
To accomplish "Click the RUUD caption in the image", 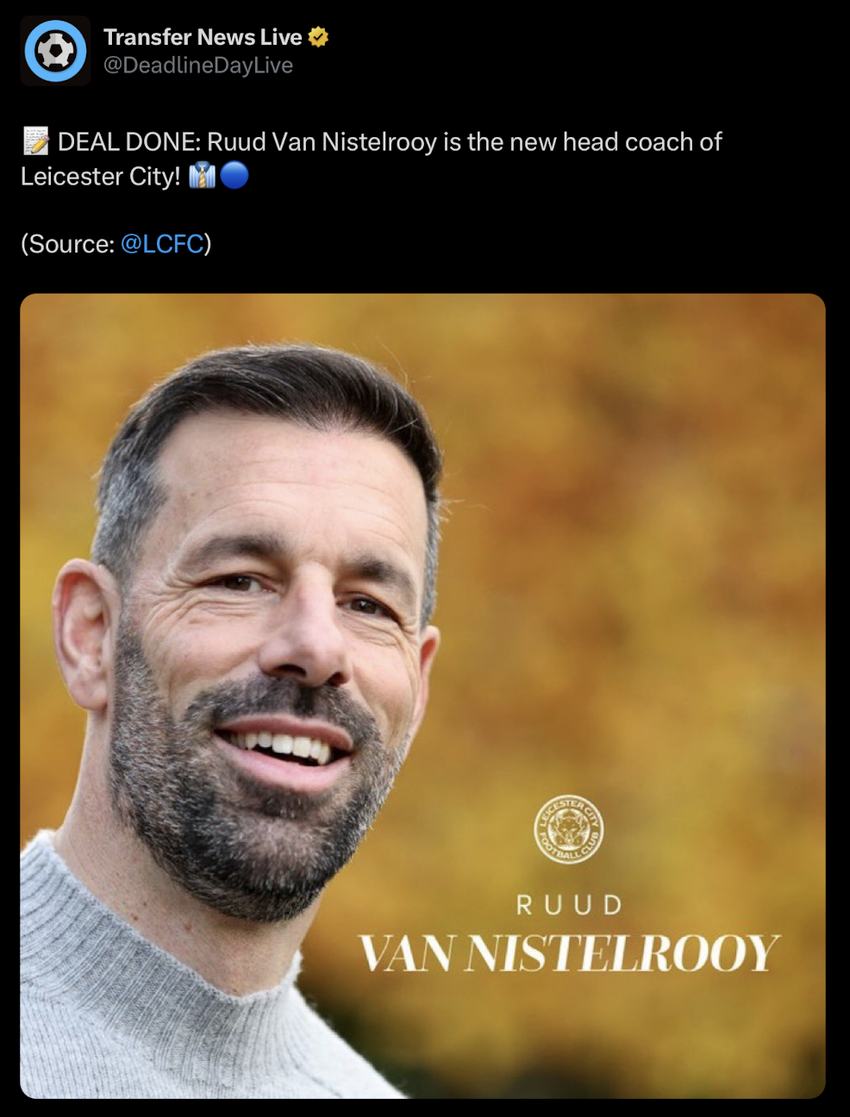I will (569, 905).
